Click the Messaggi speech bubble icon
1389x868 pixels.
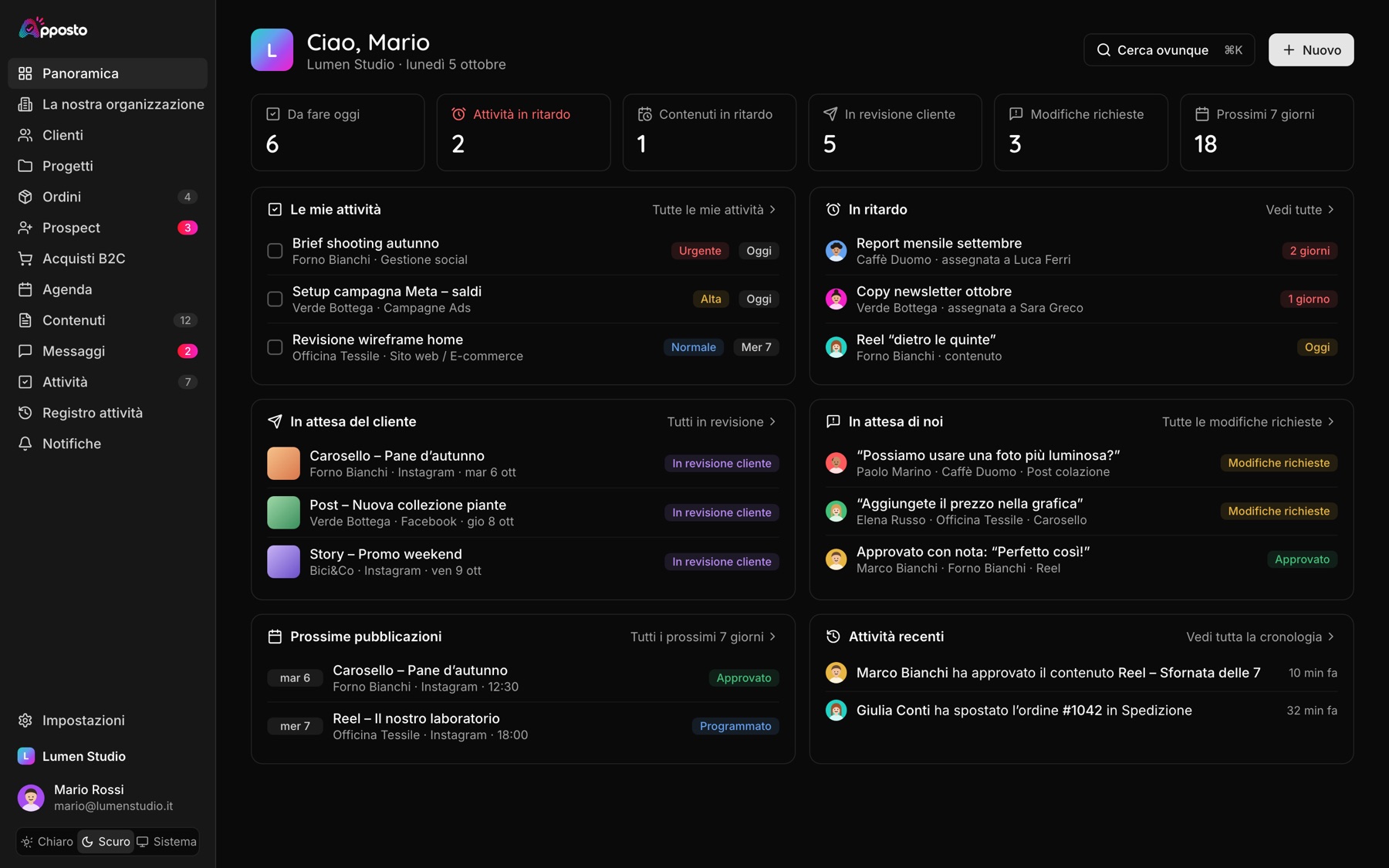point(25,351)
